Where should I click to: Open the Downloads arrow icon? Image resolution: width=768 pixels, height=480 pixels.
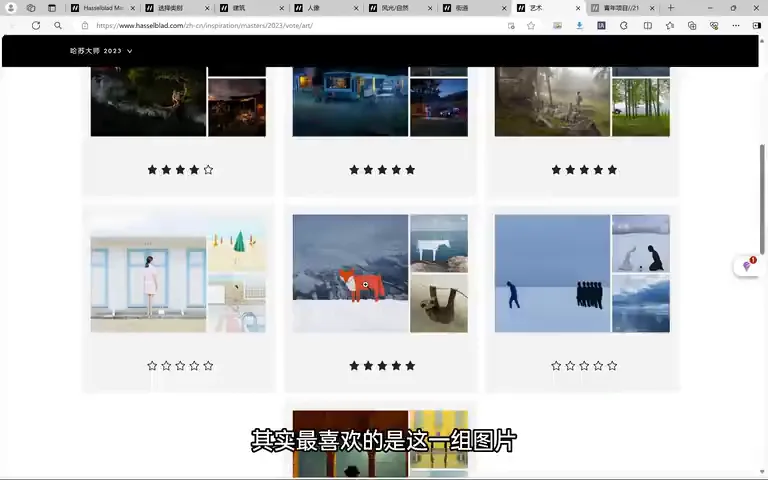pyautogui.click(x=579, y=25)
